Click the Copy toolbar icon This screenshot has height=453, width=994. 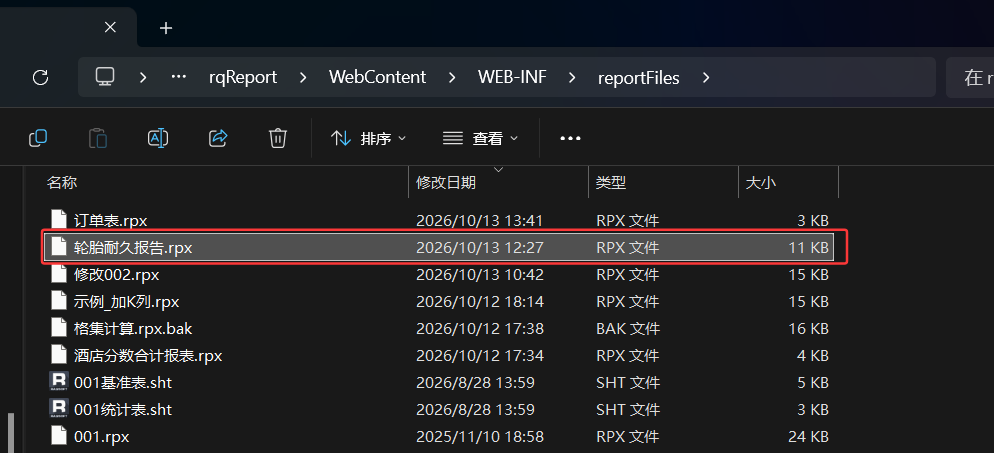click(x=38, y=137)
